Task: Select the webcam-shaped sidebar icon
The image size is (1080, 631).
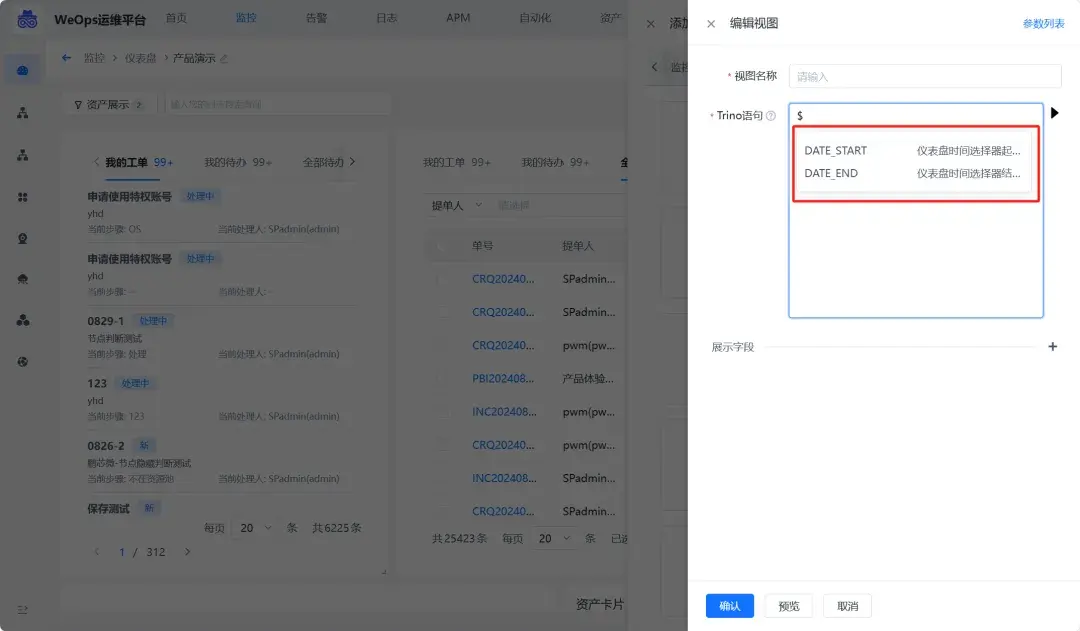Action: tap(23, 238)
